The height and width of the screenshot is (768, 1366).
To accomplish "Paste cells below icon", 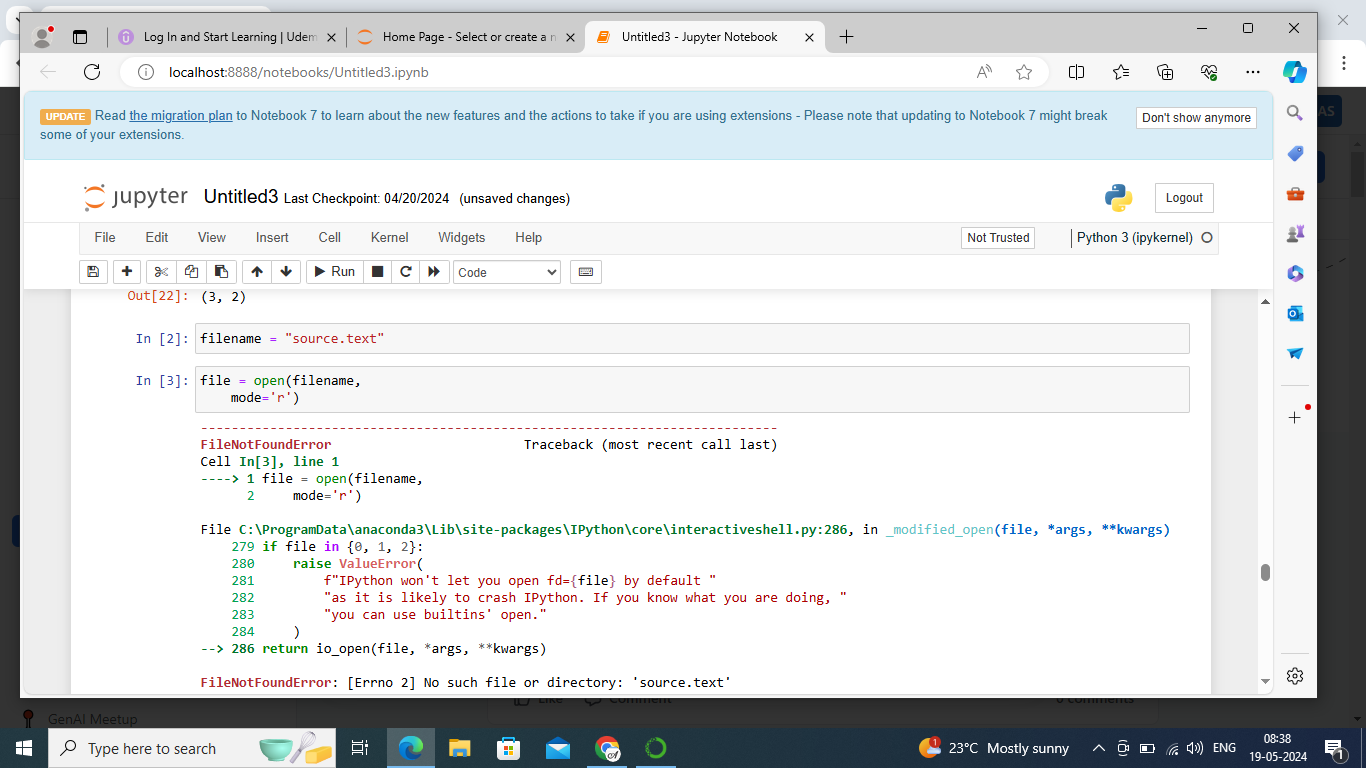I will pyautogui.click(x=221, y=272).
